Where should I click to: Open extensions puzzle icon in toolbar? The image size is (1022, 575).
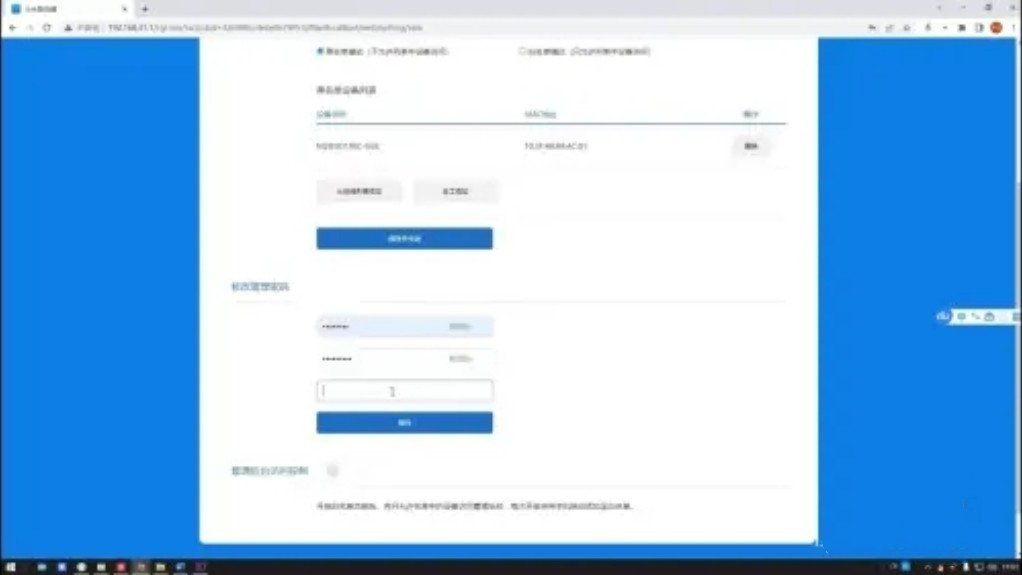click(961, 28)
